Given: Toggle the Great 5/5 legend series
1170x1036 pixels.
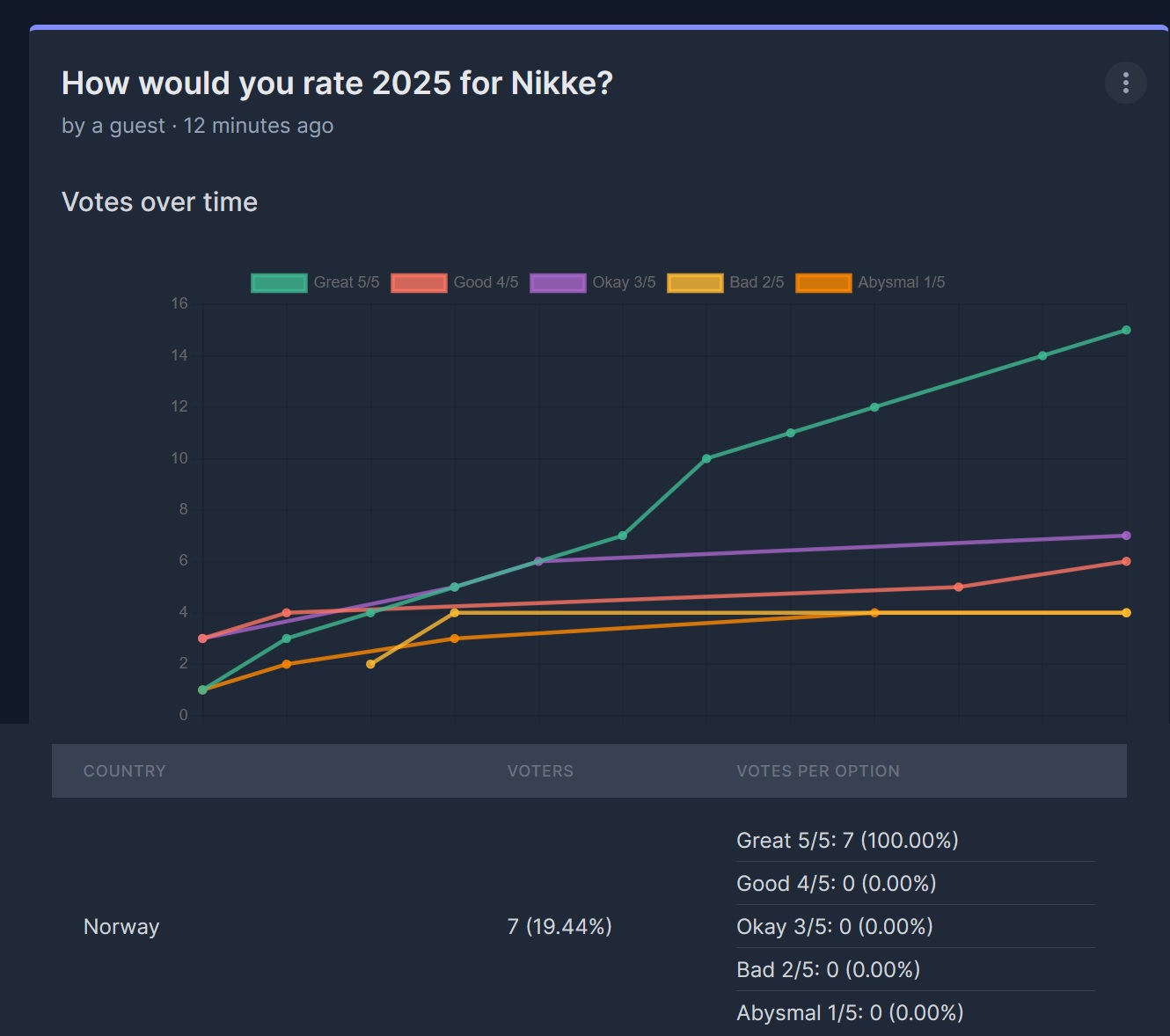Looking at the screenshot, I should (315, 282).
